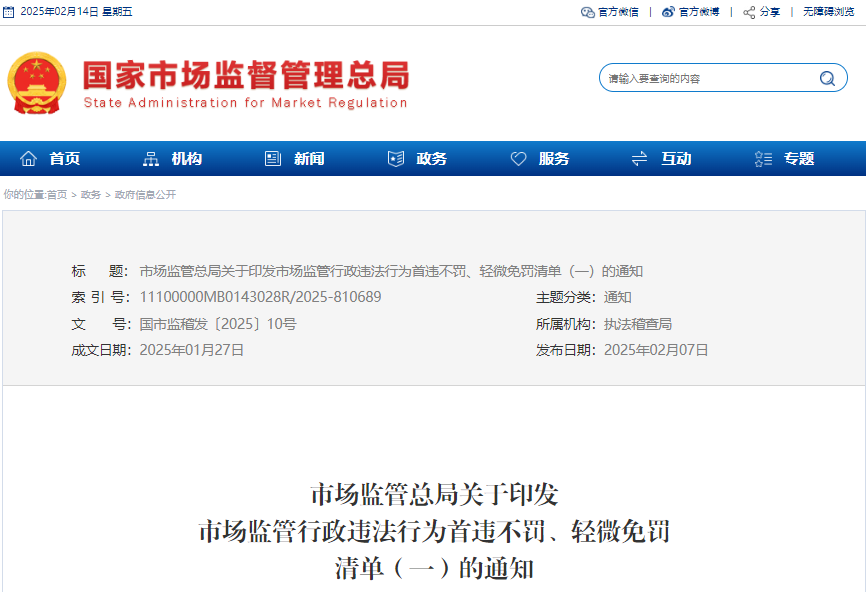Click the 分享 link text
Image resolution: width=866 pixels, height=592 pixels.
pyautogui.click(x=770, y=12)
